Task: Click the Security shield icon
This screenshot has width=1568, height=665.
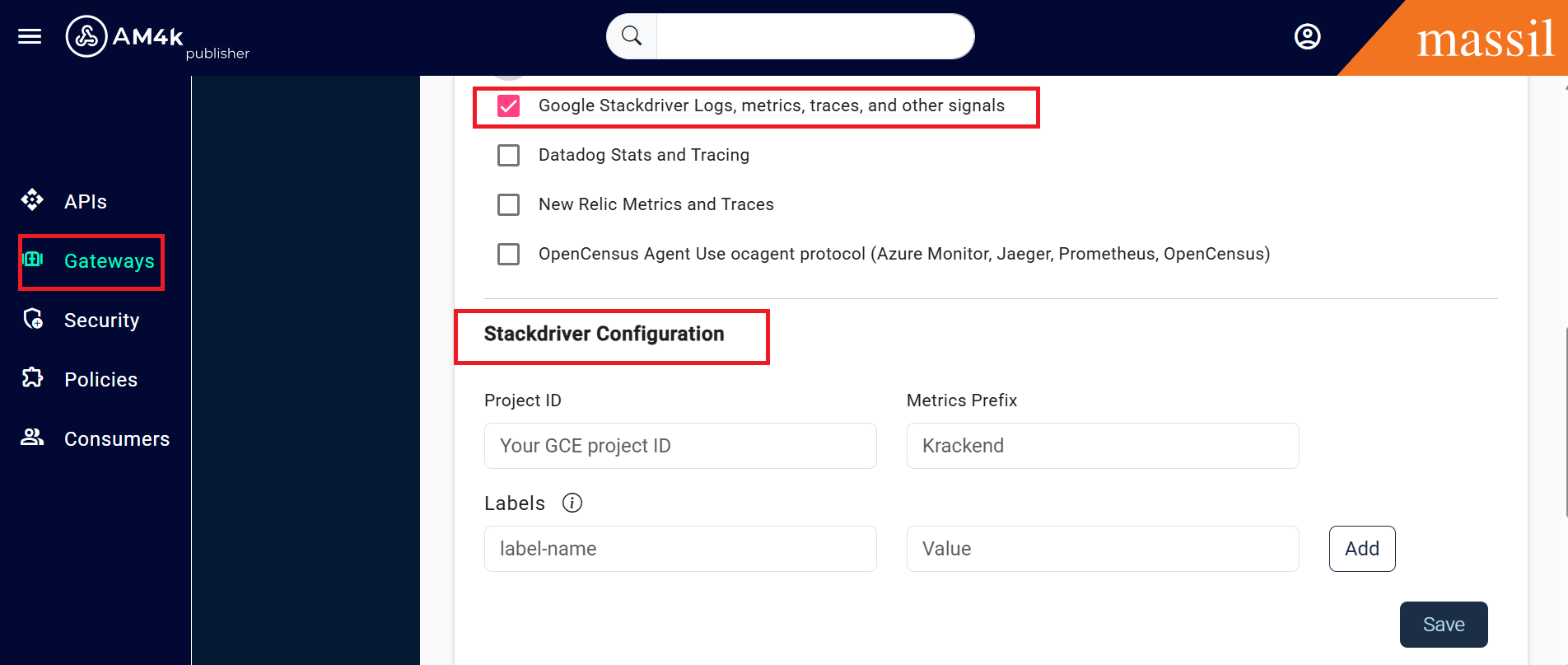Action: [x=33, y=319]
